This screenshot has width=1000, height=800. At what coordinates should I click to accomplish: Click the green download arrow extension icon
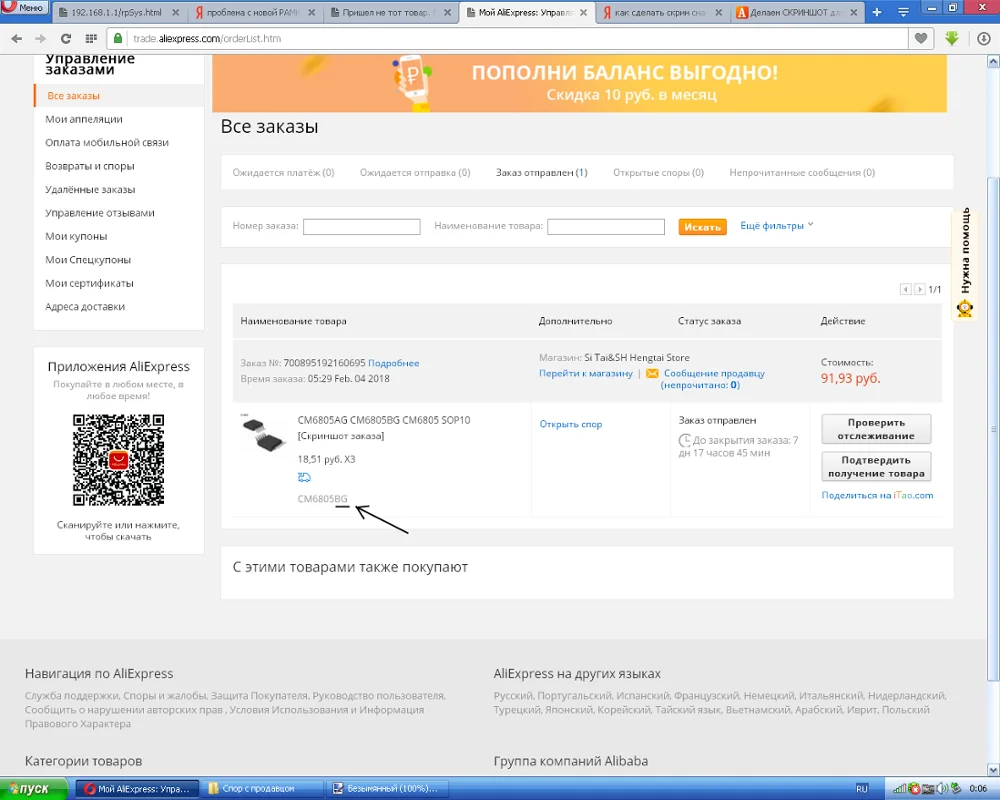pos(952,38)
